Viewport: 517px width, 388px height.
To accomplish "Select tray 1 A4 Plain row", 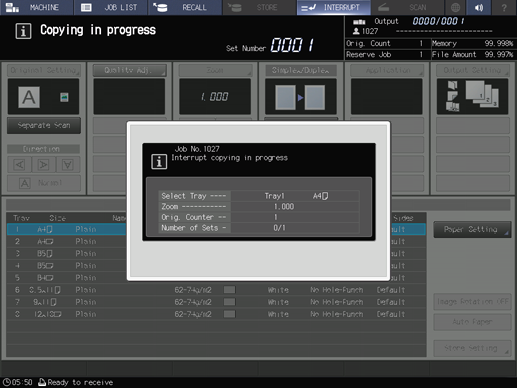I will (216, 229).
